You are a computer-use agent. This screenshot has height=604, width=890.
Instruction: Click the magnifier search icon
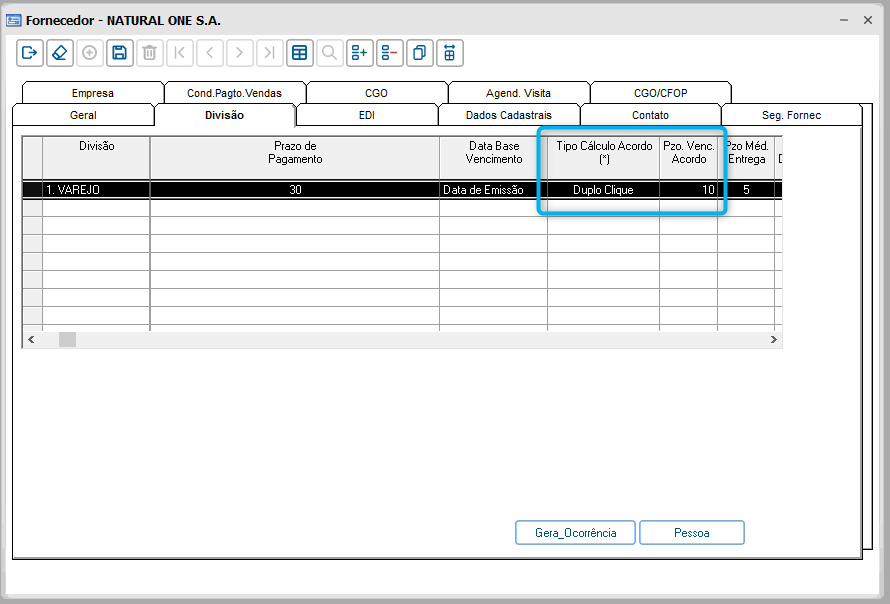pyautogui.click(x=330, y=53)
